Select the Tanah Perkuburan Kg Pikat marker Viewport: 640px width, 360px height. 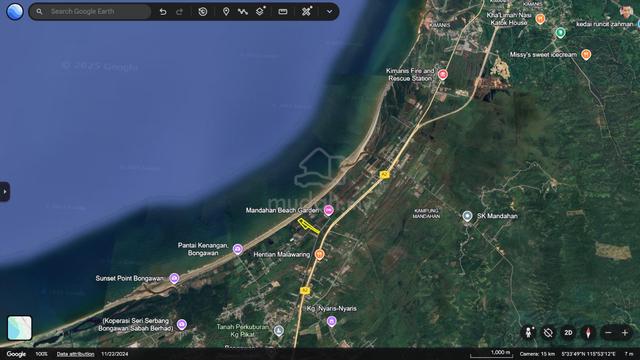pos(279,330)
